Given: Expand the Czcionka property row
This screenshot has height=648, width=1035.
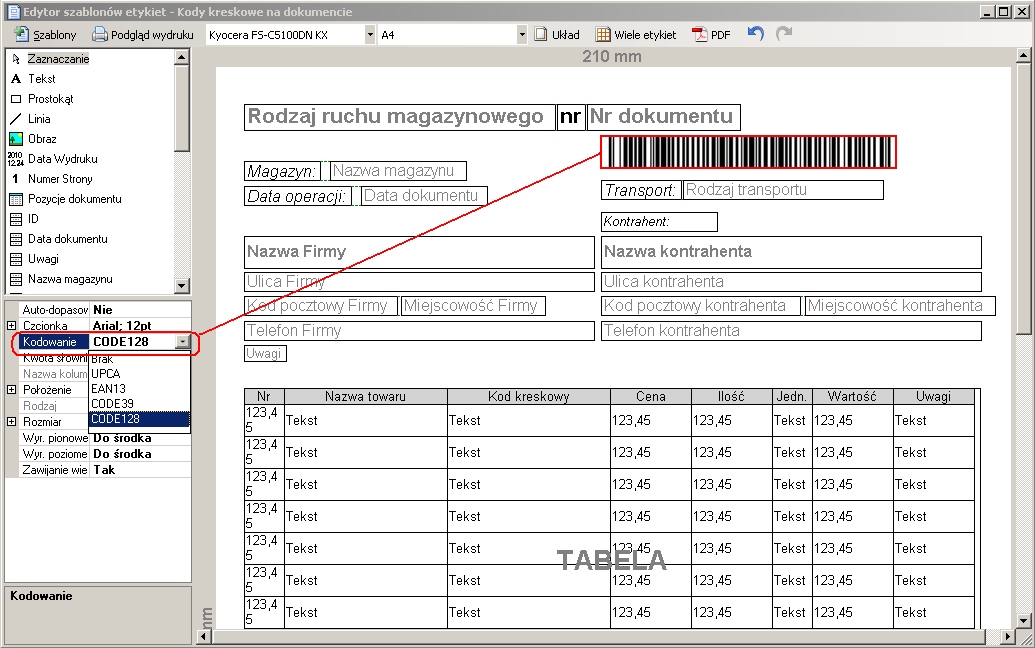Looking at the screenshot, I should pyautogui.click(x=11, y=326).
